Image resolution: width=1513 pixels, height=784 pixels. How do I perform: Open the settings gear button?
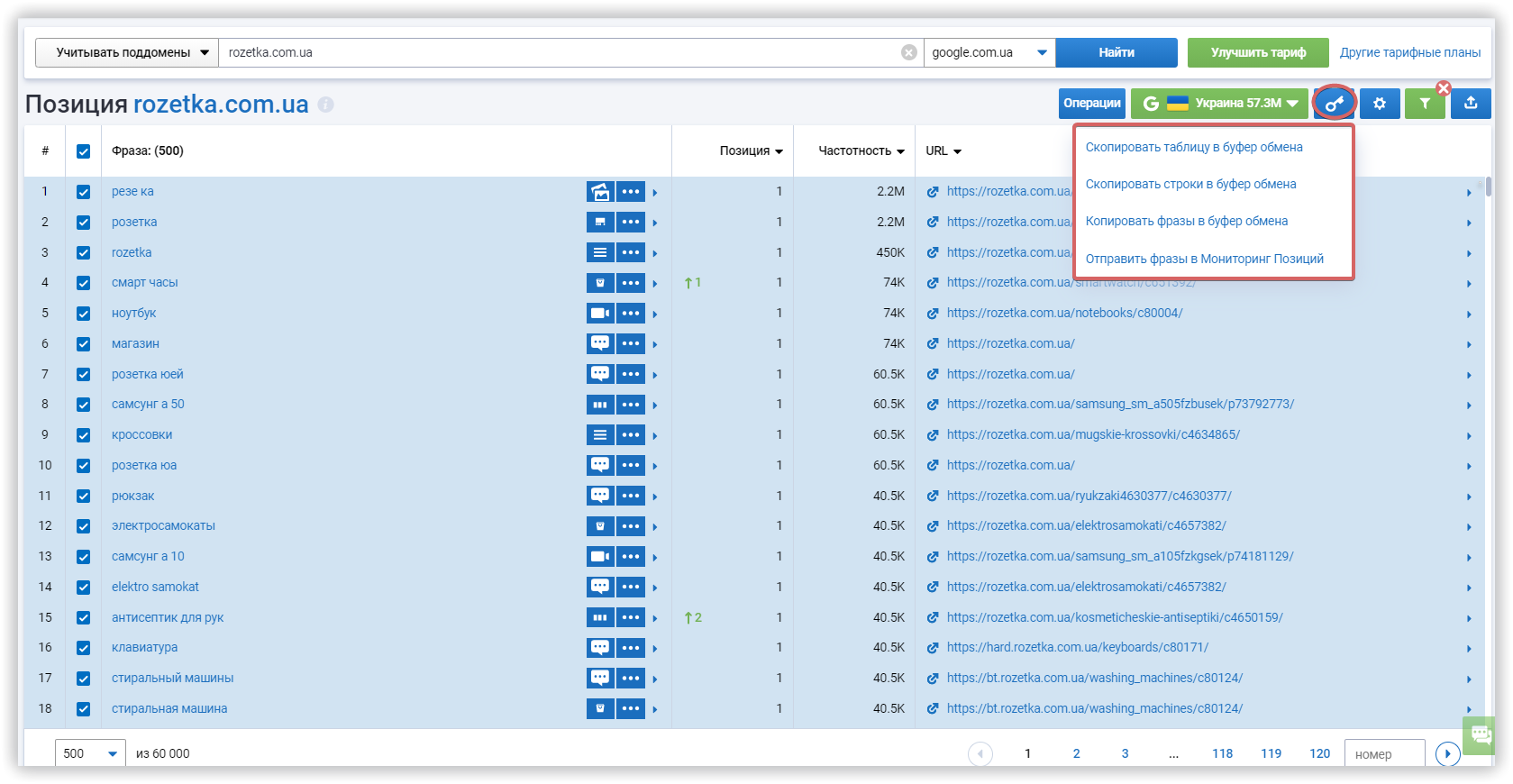pos(1380,104)
